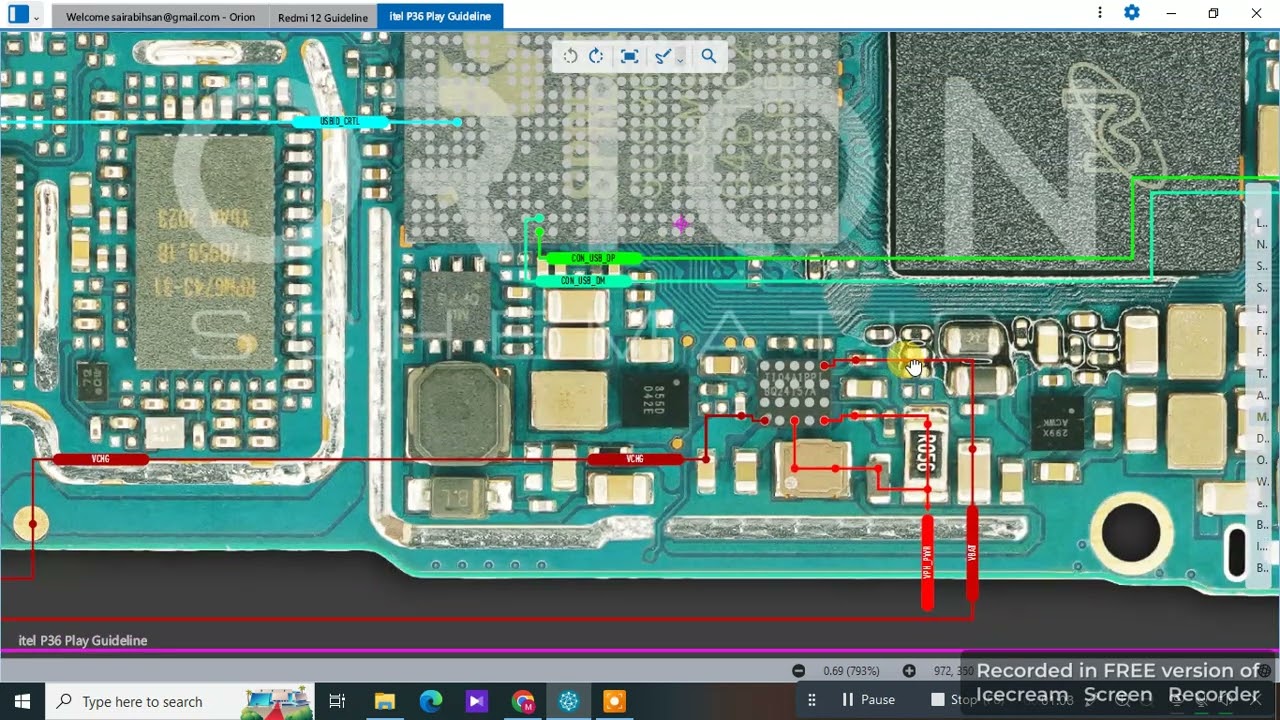
Task: Rotate view clockwise
Action: tap(596, 56)
